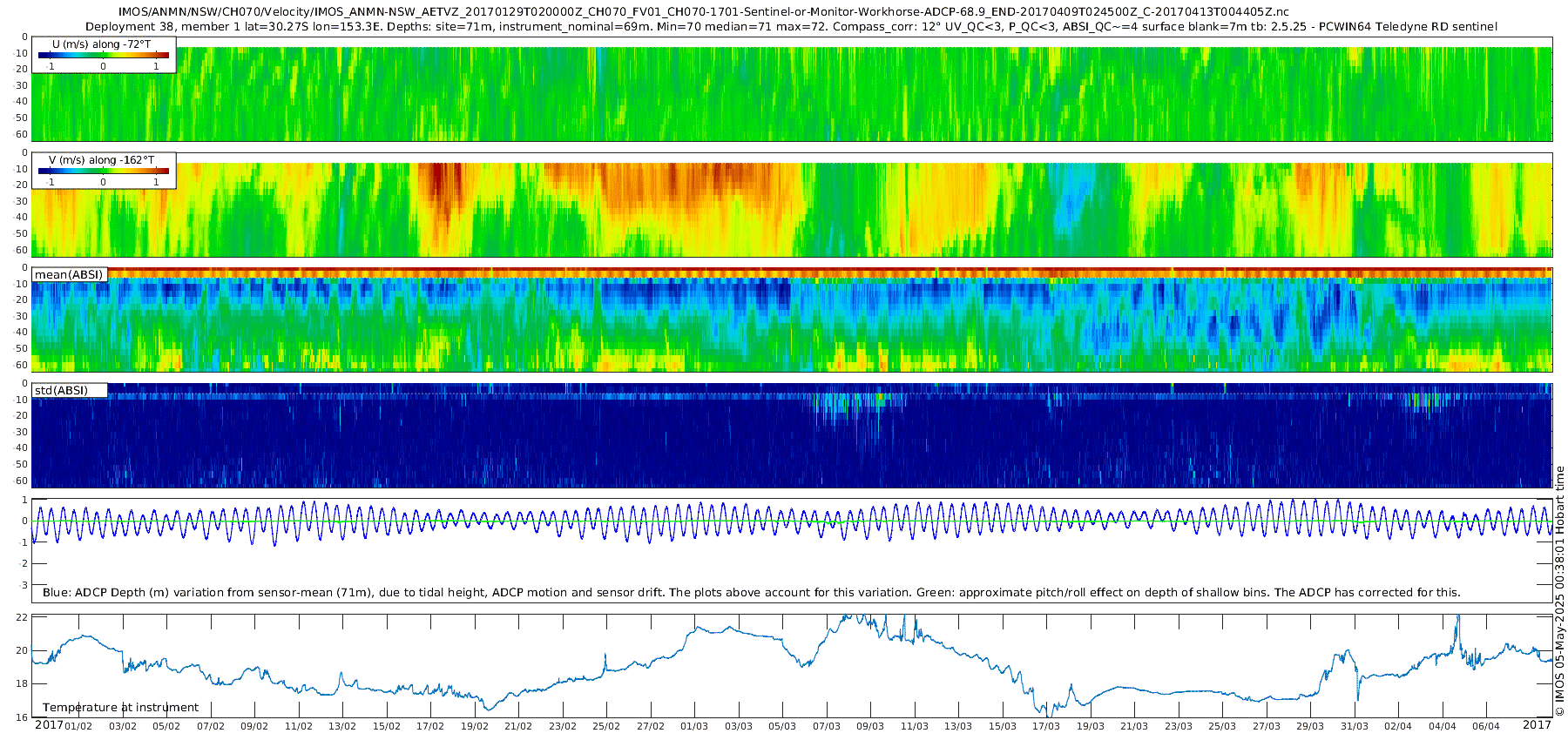The image size is (1568, 740).
Task: Select the mean(ABSI) panel label
Action: pyautogui.click(x=70, y=274)
